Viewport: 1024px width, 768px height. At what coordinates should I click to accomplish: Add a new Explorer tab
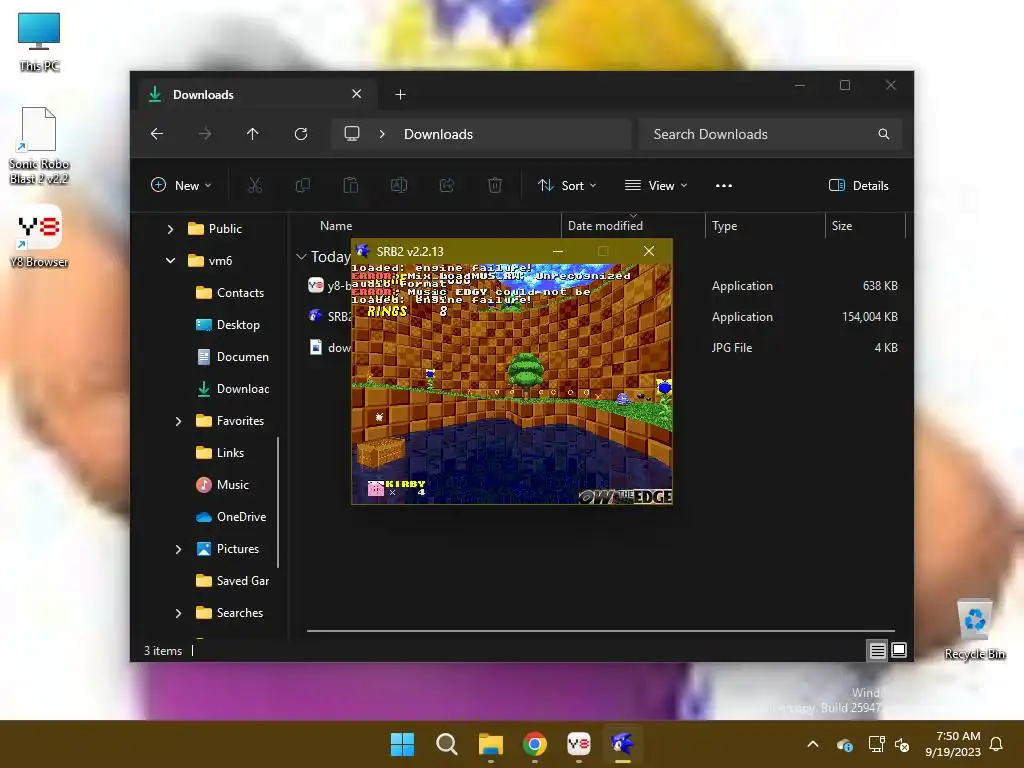[x=400, y=95]
